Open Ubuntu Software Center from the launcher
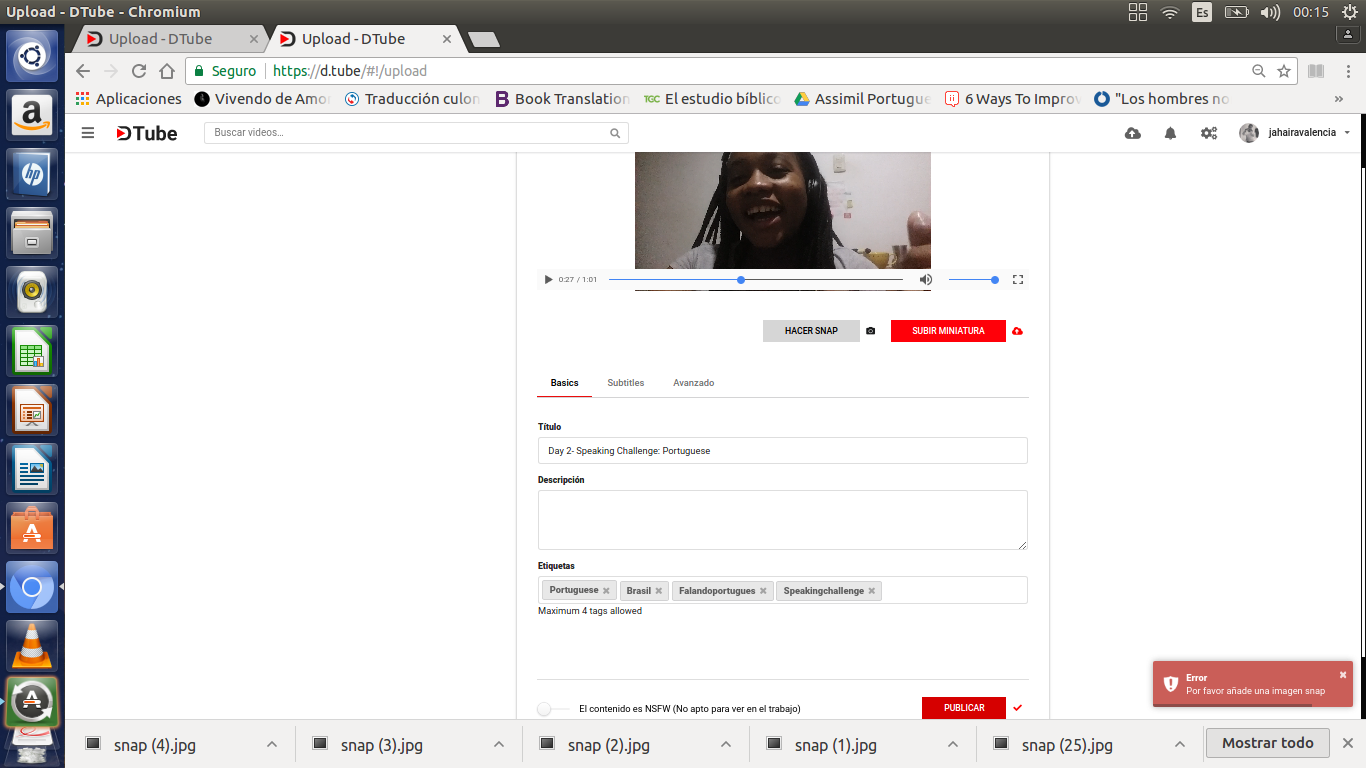The height and width of the screenshot is (768, 1366). (32, 527)
